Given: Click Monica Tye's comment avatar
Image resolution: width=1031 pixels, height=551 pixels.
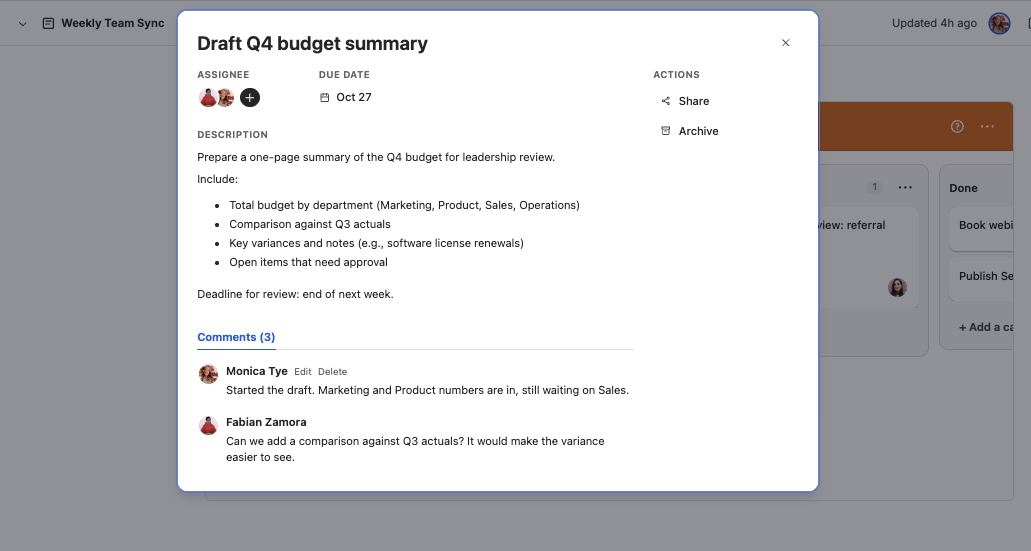Looking at the screenshot, I should pyautogui.click(x=208, y=374).
